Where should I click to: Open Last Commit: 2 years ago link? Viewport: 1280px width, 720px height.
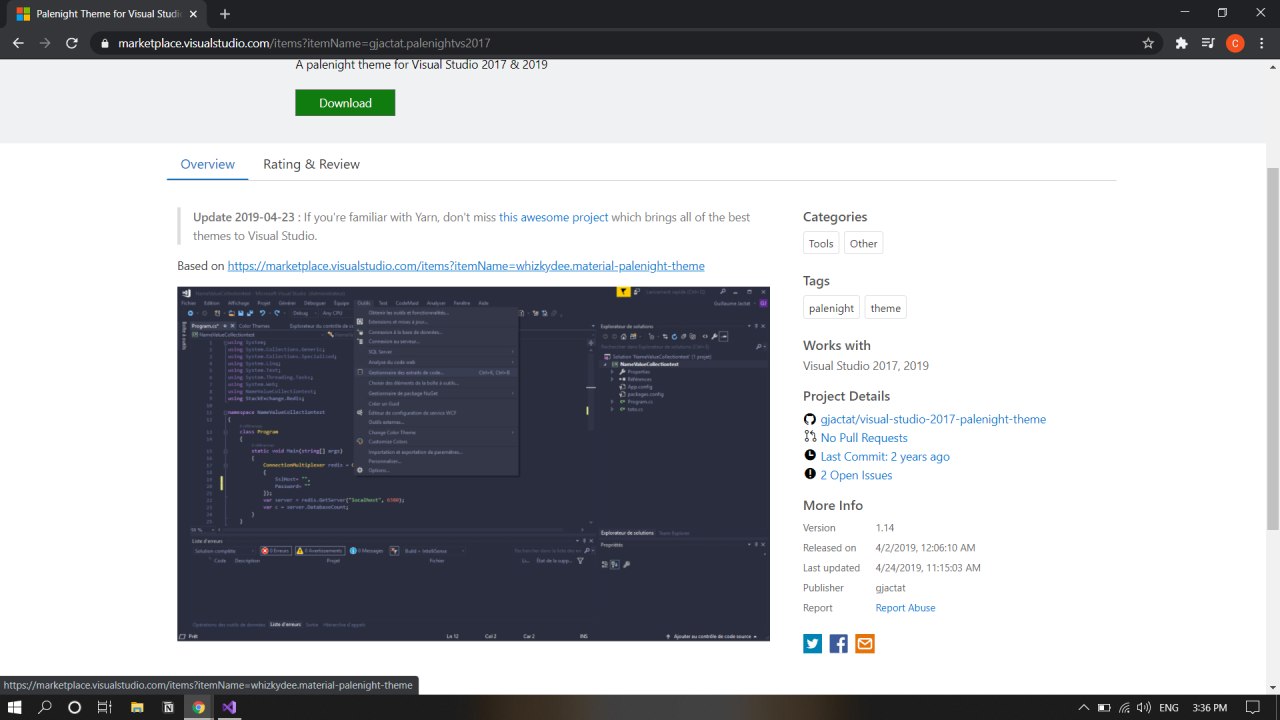[x=885, y=457]
